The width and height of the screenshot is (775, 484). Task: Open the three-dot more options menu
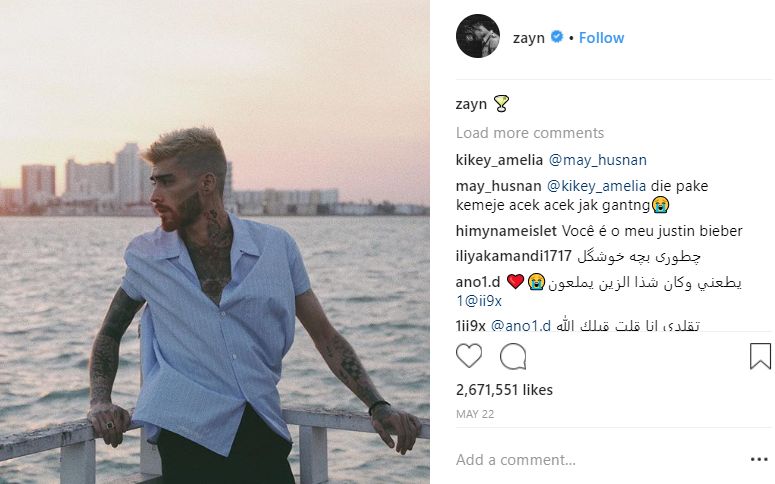click(759, 460)
